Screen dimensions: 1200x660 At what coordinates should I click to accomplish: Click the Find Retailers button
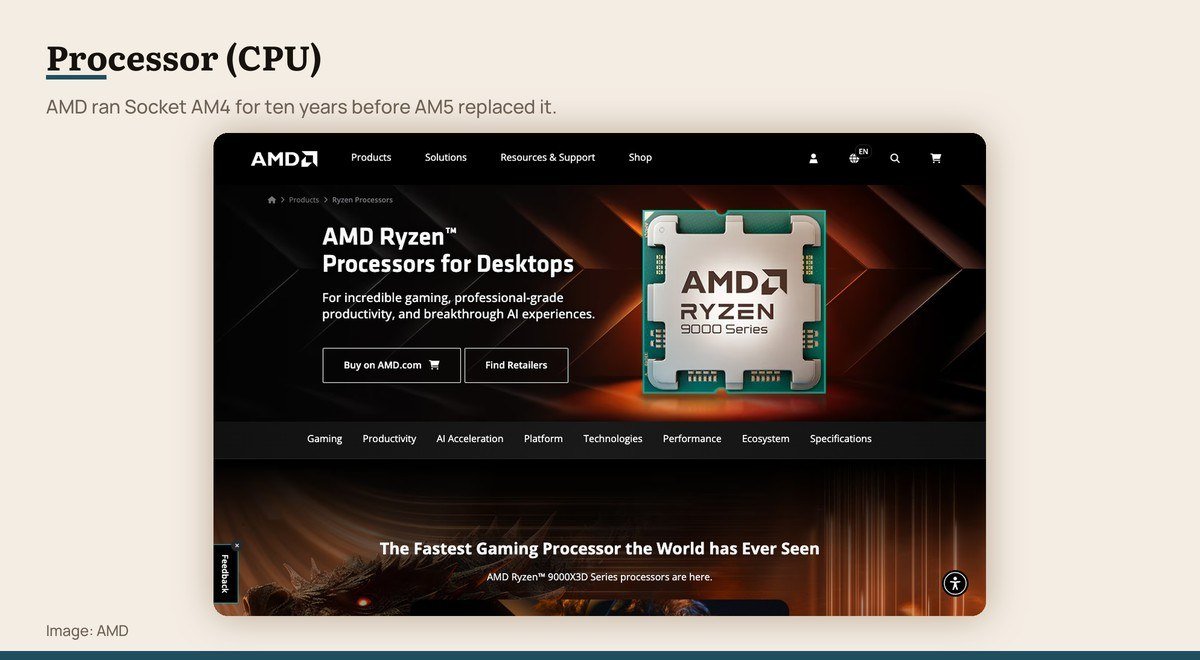click(516, 365)
